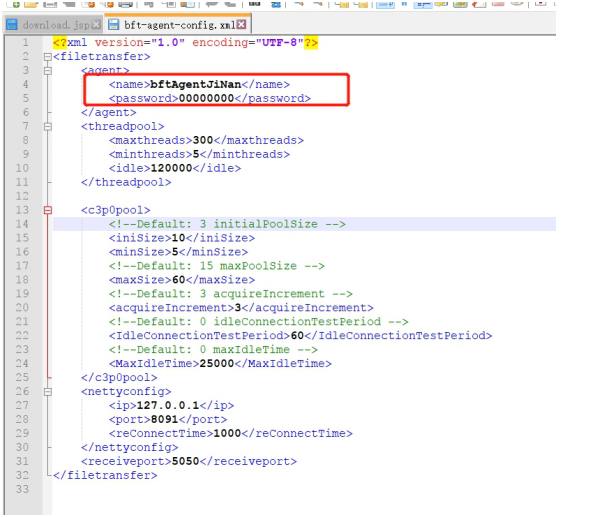
Task: Click the 127.0.0.1 ip value
Action: point(168,405)
